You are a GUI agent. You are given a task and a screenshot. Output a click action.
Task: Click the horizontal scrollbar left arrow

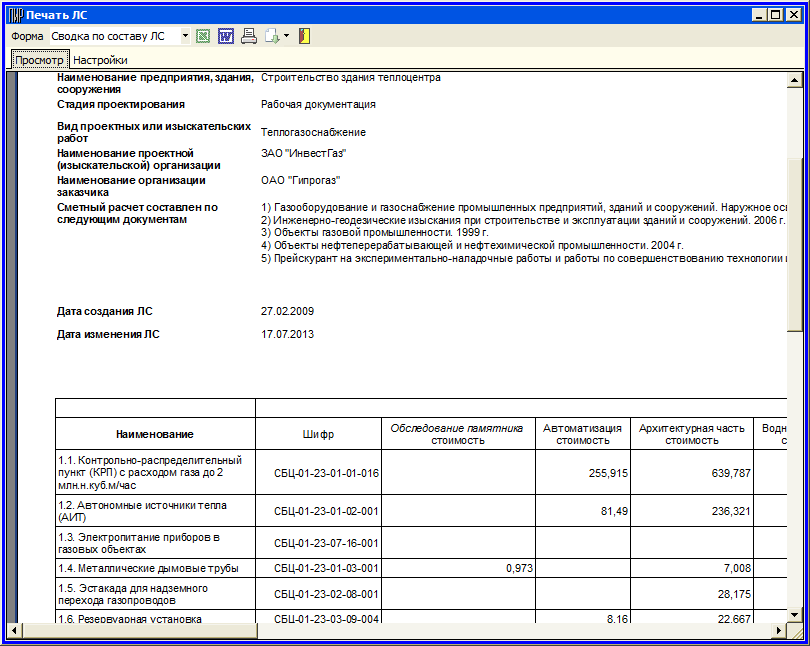14,630
